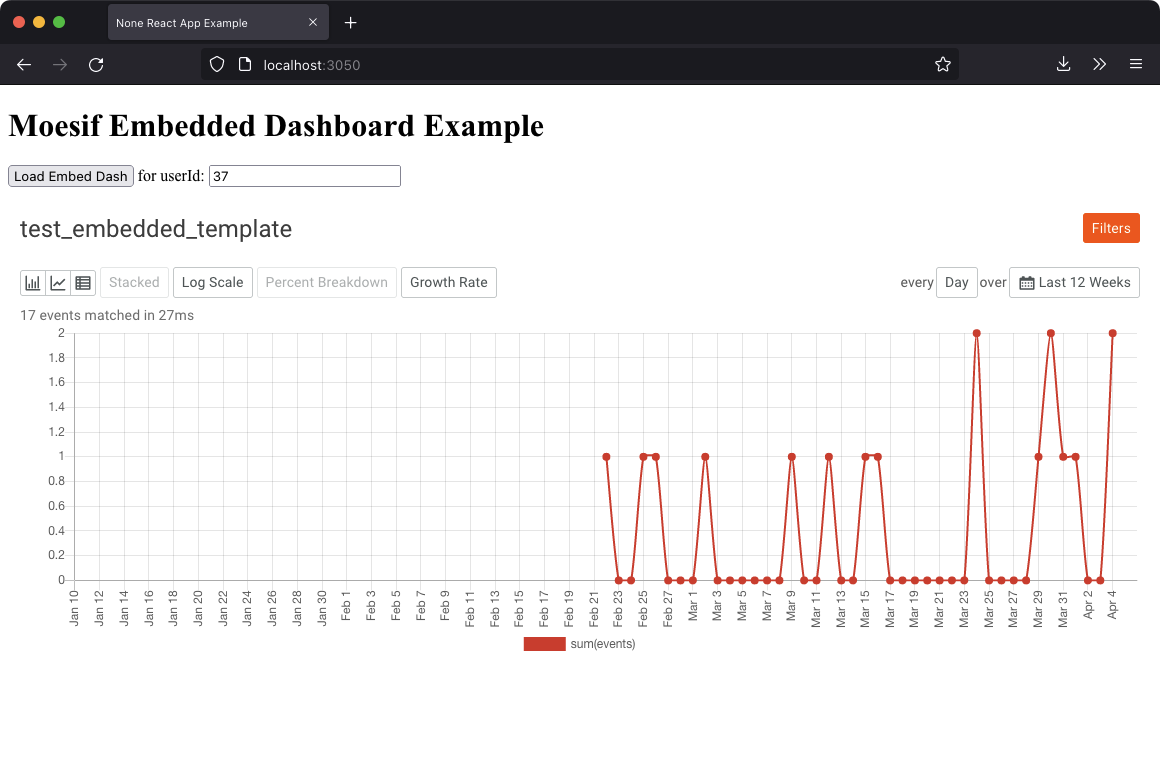
Task: Click the red sum(events) legend swatch
Action: coord(544,643)
